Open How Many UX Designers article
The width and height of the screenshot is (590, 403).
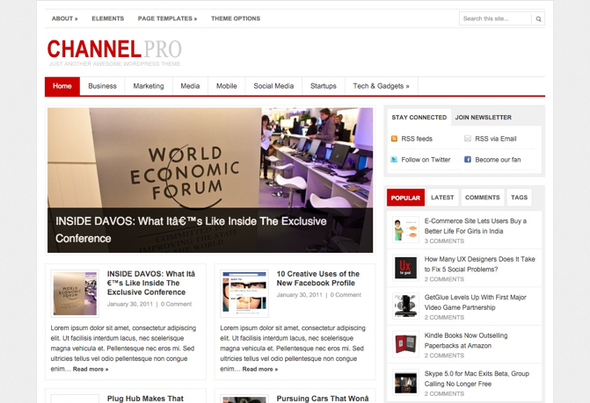[480, 264]
